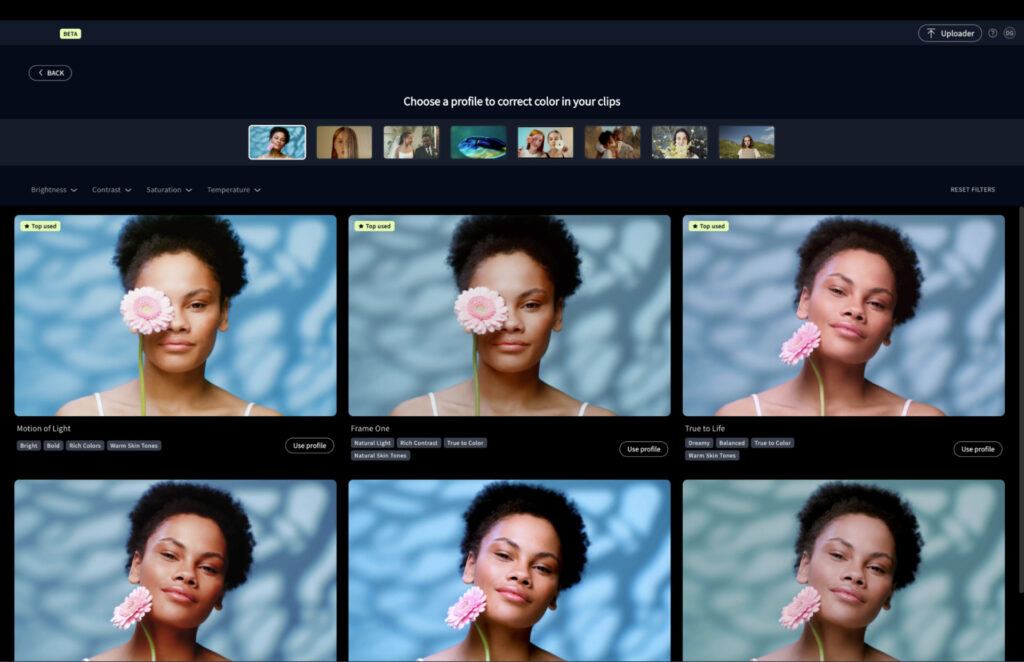Viewport: 1024px width, 662px height.
Task: Expand the Saturation filter dropdown
Action: pyautogui.click(x=169, y=190)
